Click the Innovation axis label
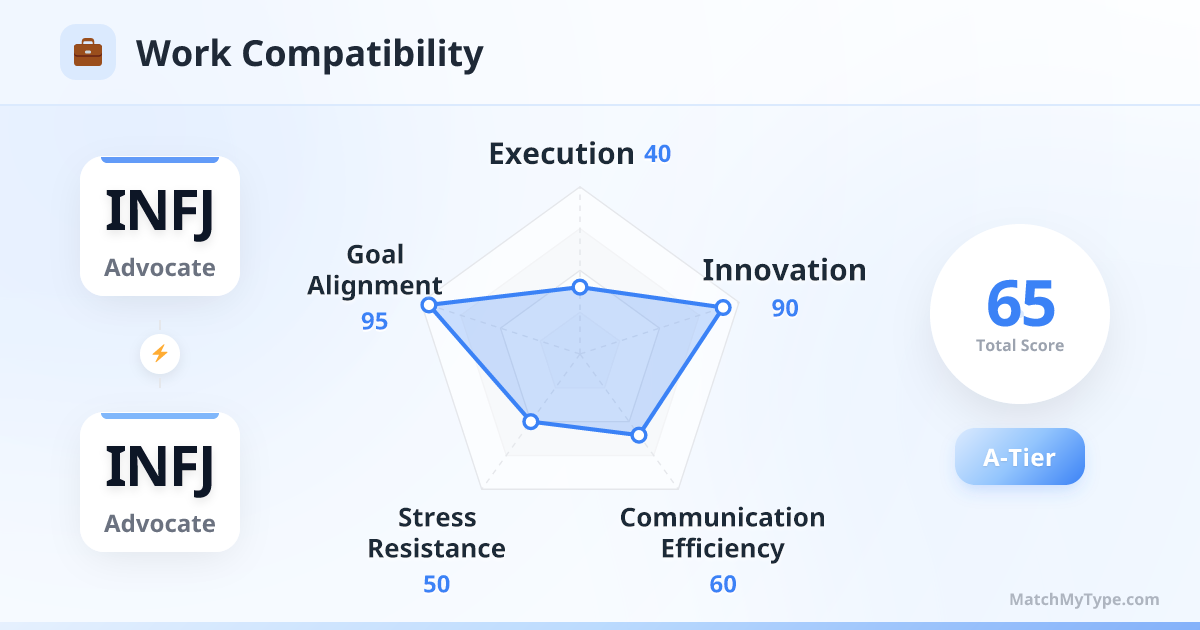 [x=784, y=270]
